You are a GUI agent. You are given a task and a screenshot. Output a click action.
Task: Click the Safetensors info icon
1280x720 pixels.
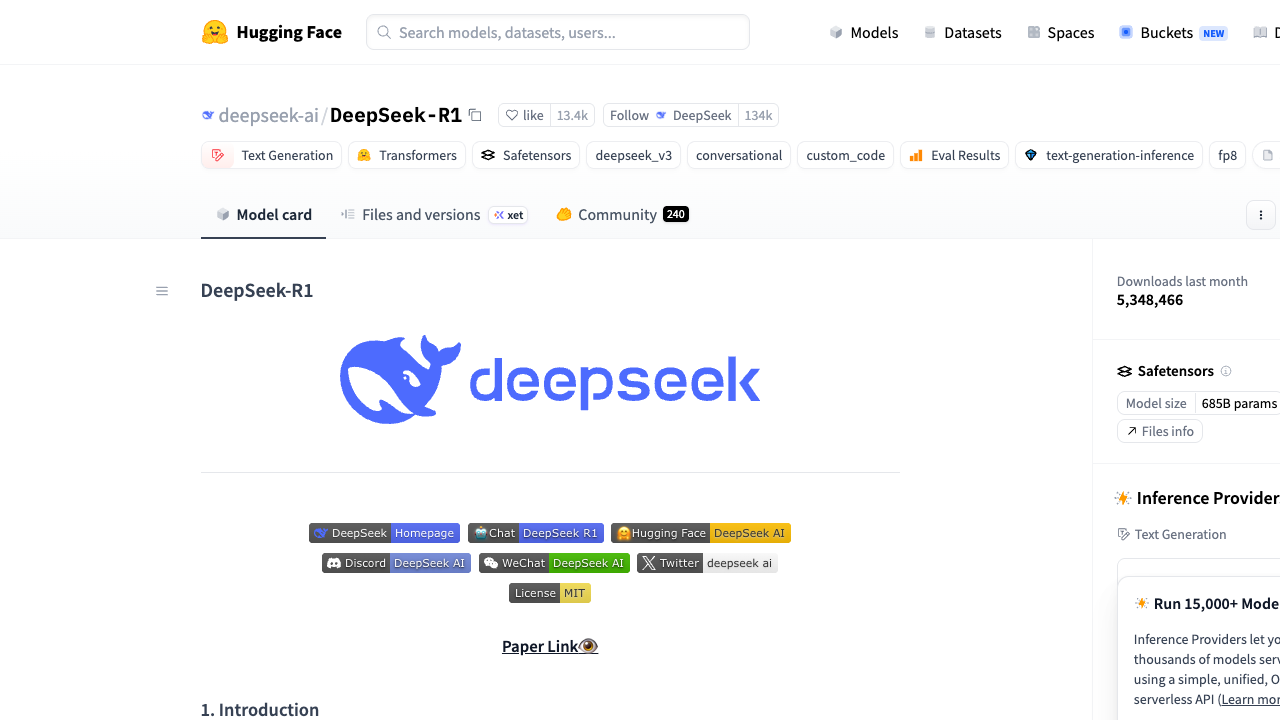[x=1226, y=371]
